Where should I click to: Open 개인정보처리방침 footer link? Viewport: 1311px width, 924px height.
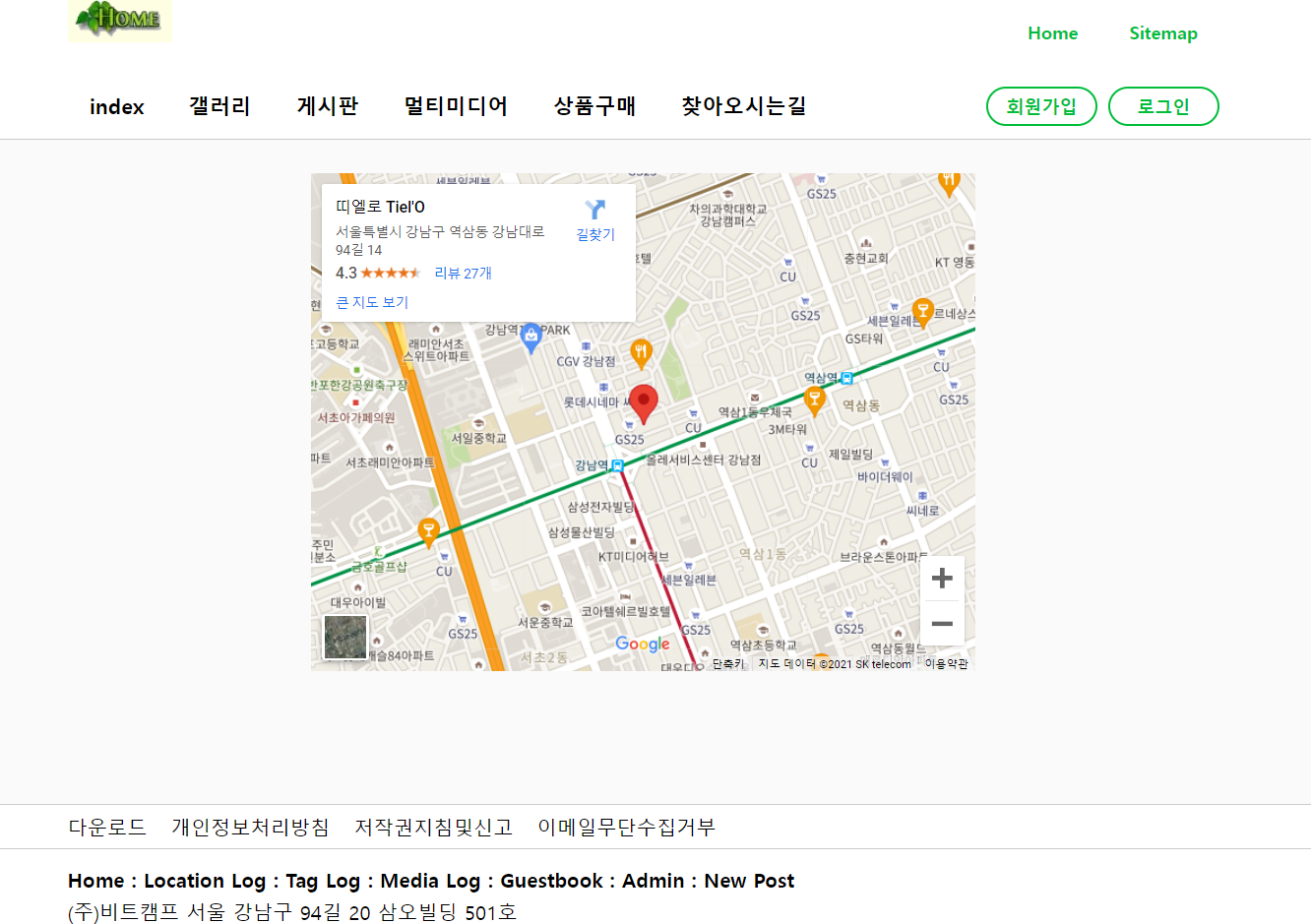tap(251, 827)
